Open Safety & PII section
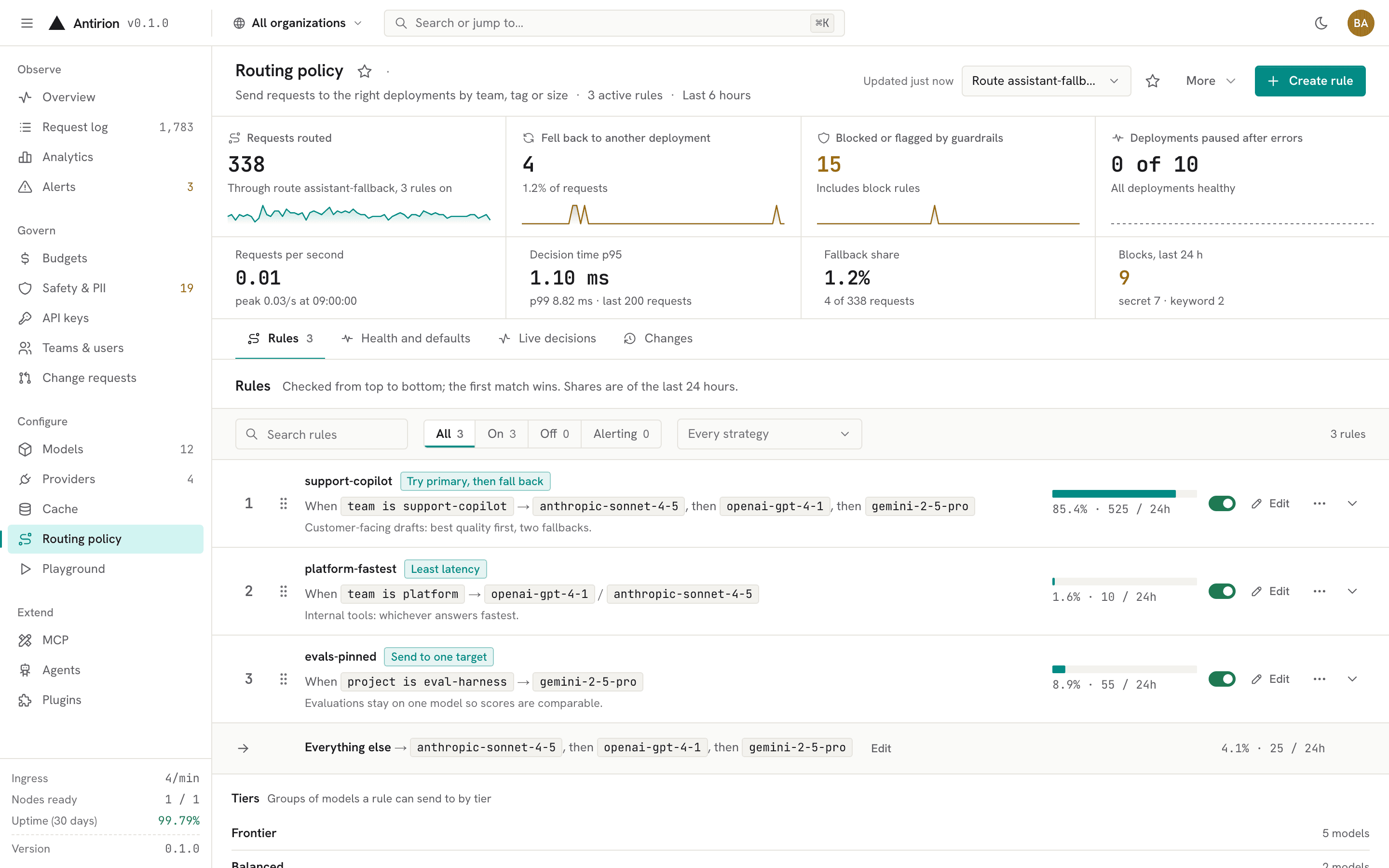The height and width of the screenshot is (868, 1389). pos(106,288)
